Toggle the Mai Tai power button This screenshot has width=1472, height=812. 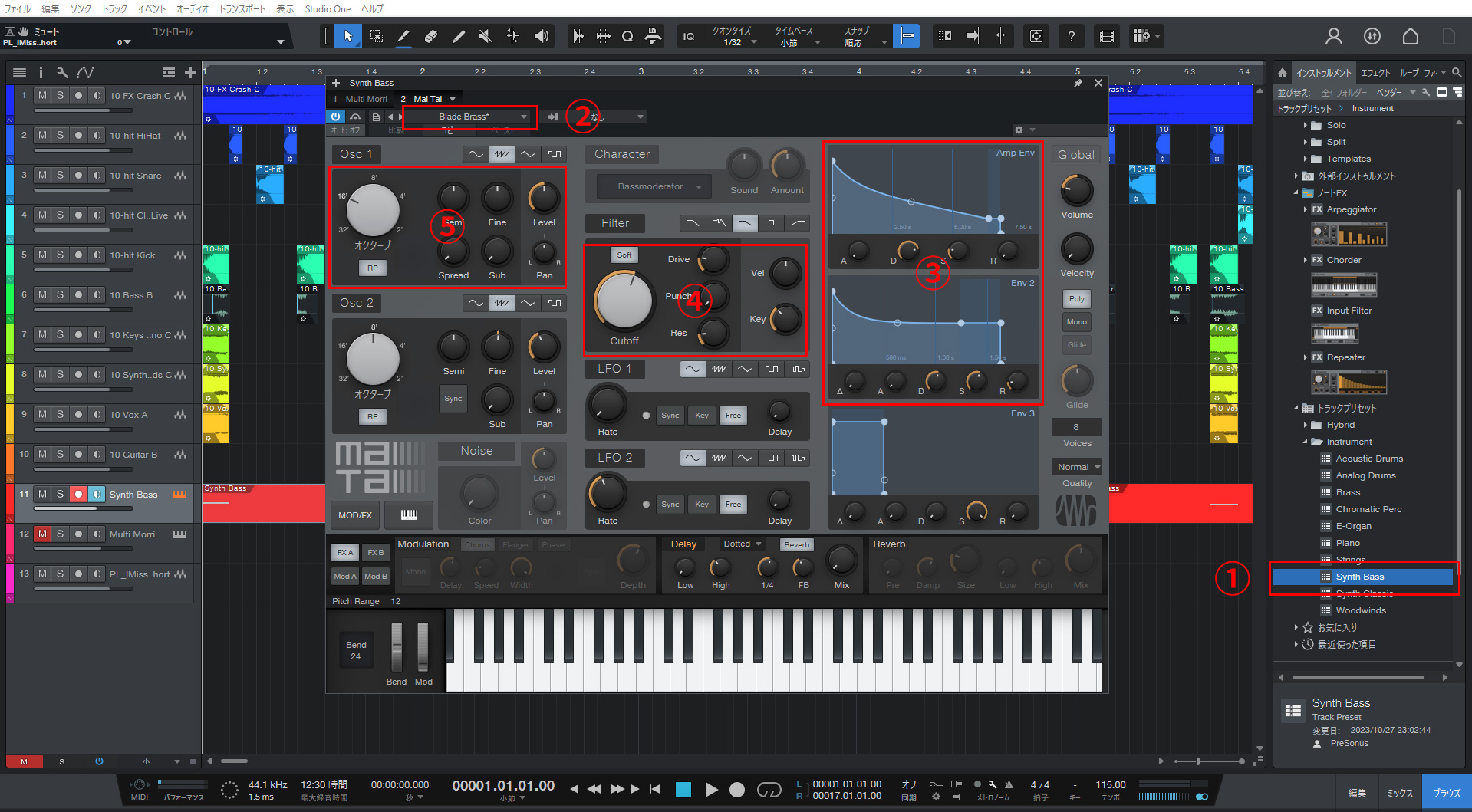pos(336,117)
